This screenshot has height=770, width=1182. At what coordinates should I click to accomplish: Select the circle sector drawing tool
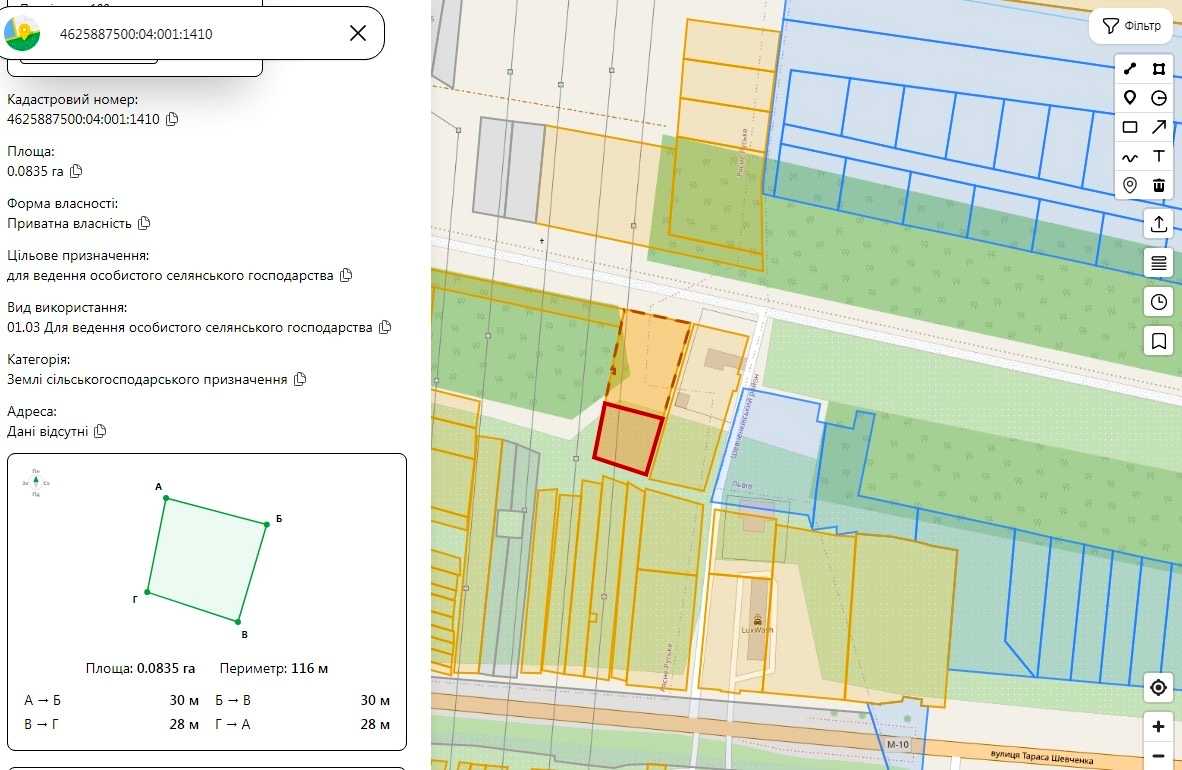(1159, 98)
